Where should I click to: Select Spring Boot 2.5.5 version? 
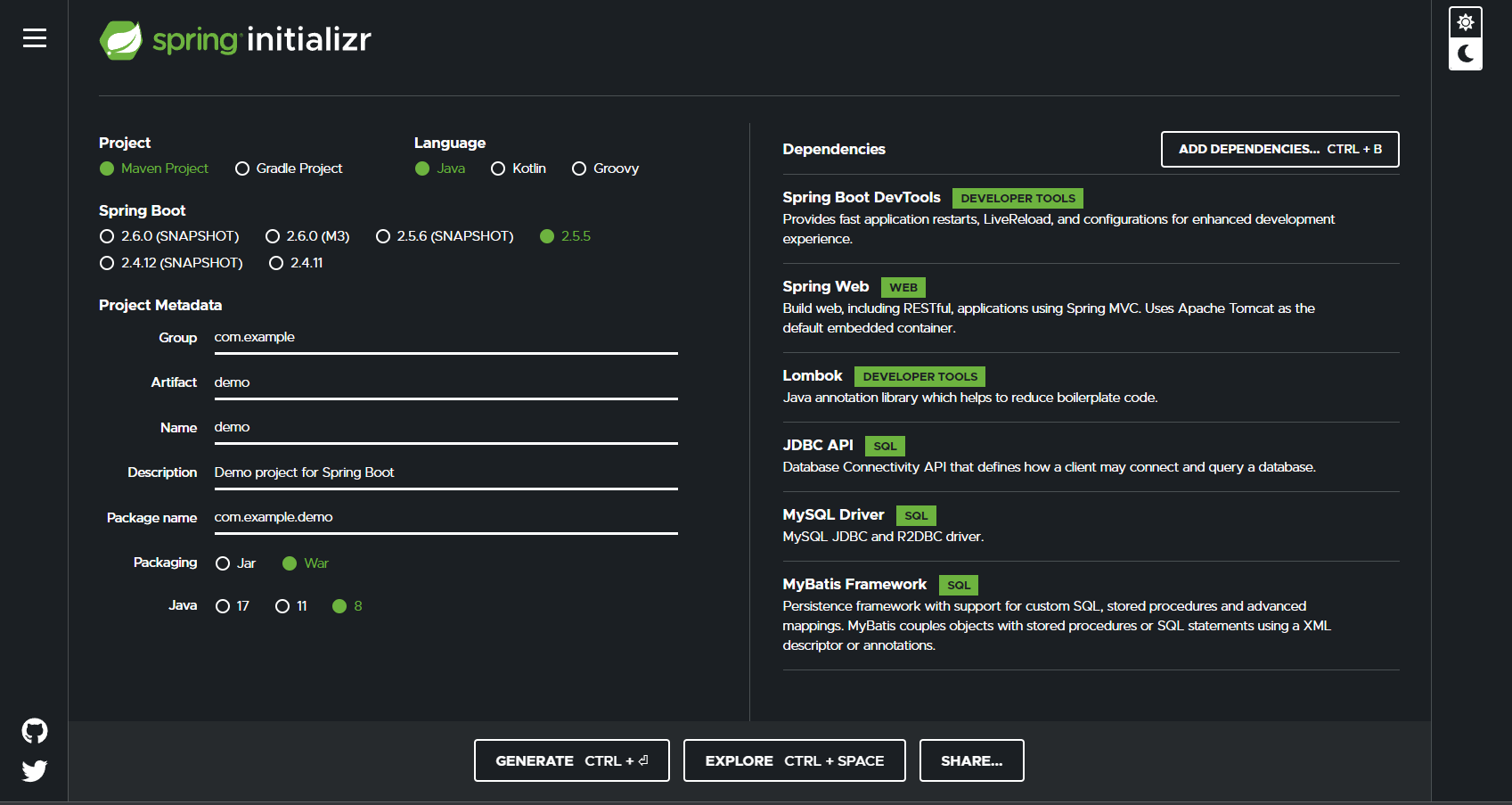566,236
